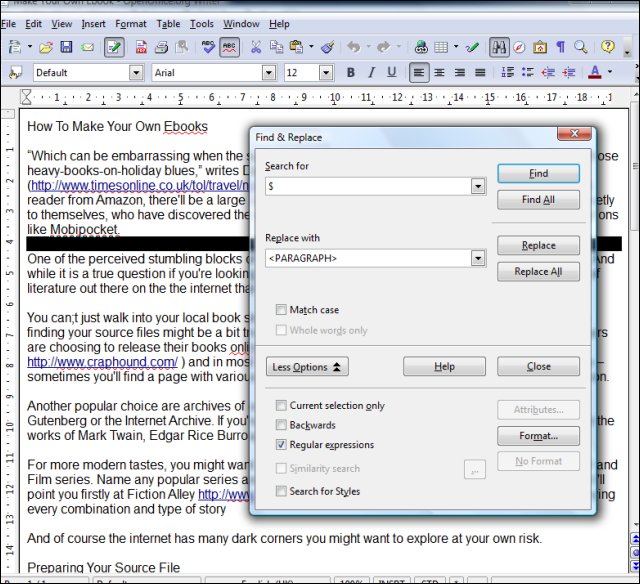Toggle numbered list icon
Viewport: 640px width, 584px height.
[x=507, y=73]
